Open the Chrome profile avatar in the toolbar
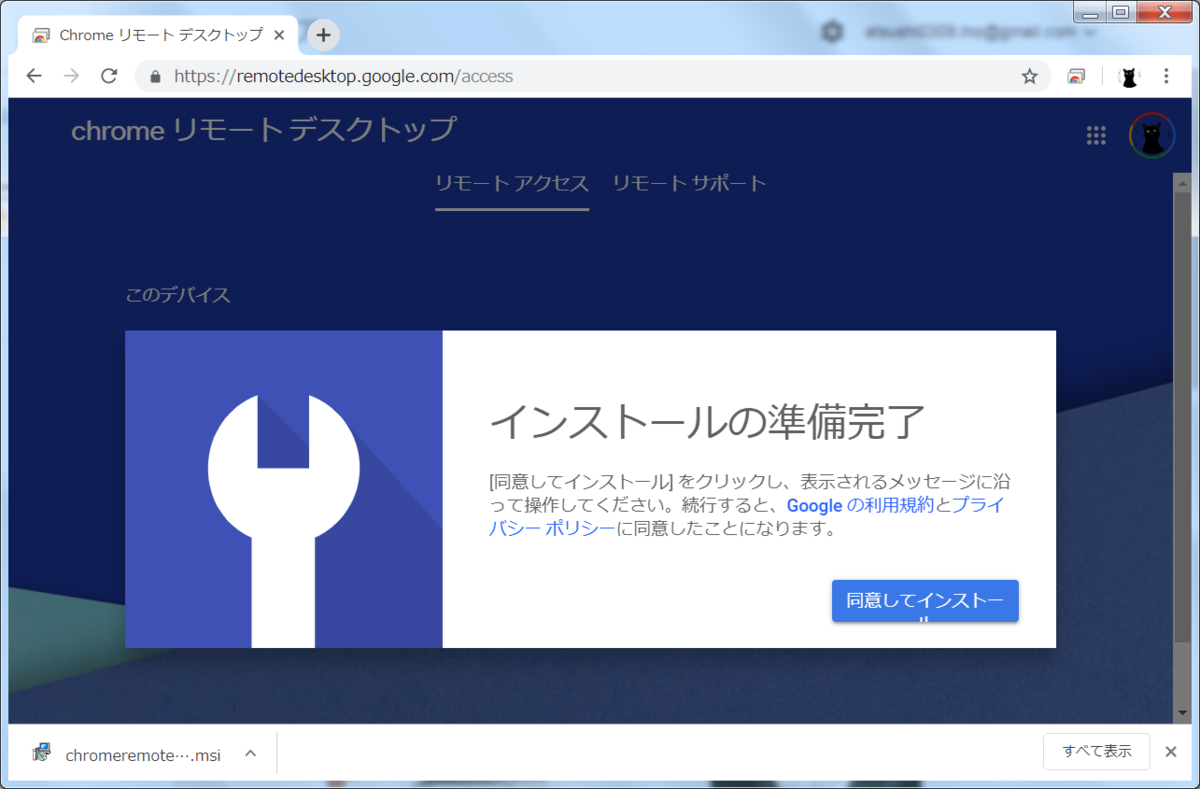 click(x=1129, y=76)
